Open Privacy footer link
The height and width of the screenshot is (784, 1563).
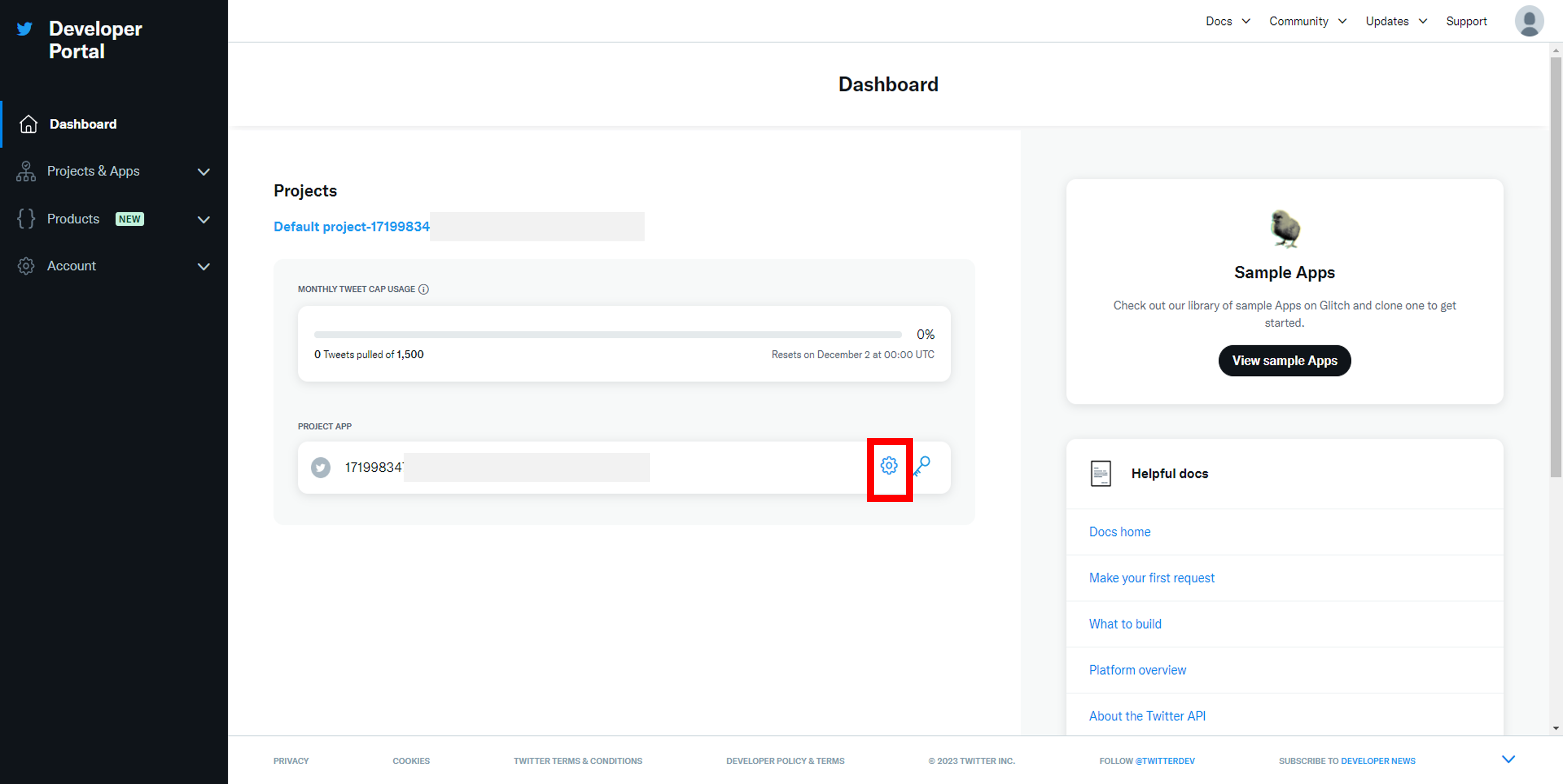click(290, 761)
